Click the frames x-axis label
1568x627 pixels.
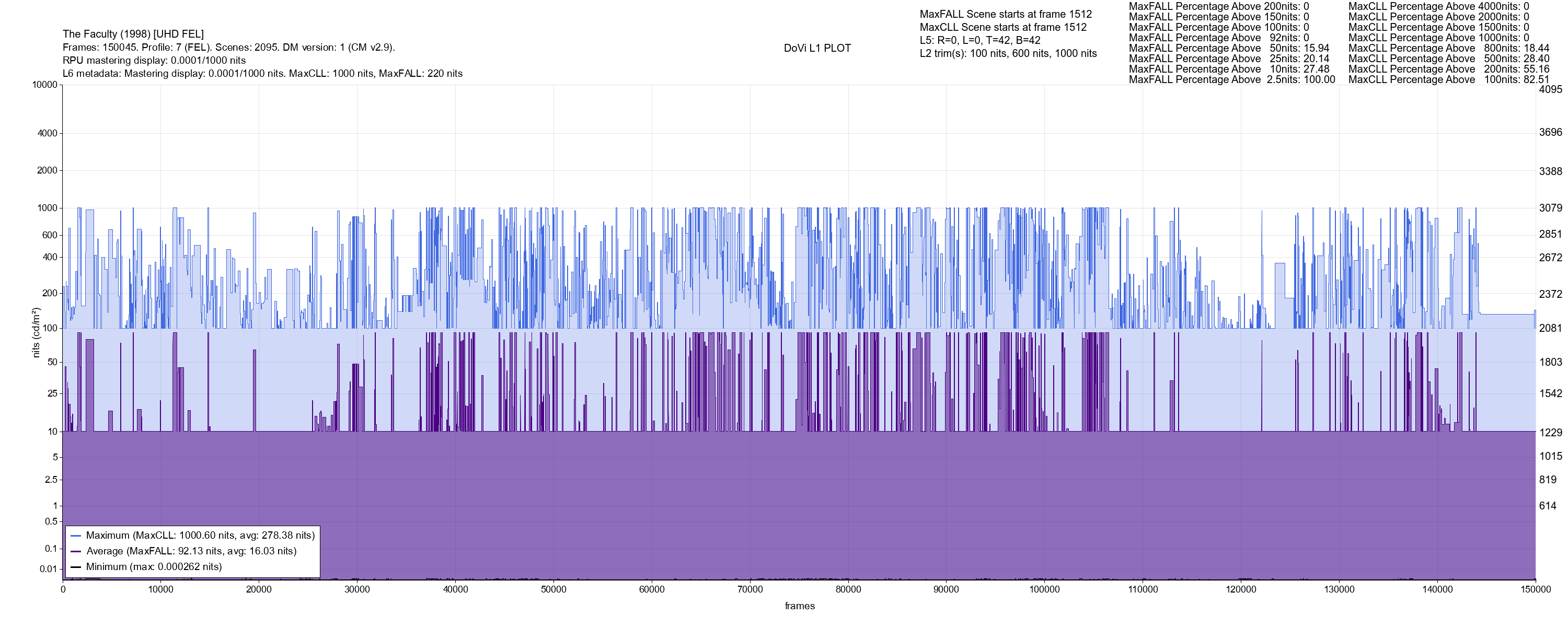799,606
